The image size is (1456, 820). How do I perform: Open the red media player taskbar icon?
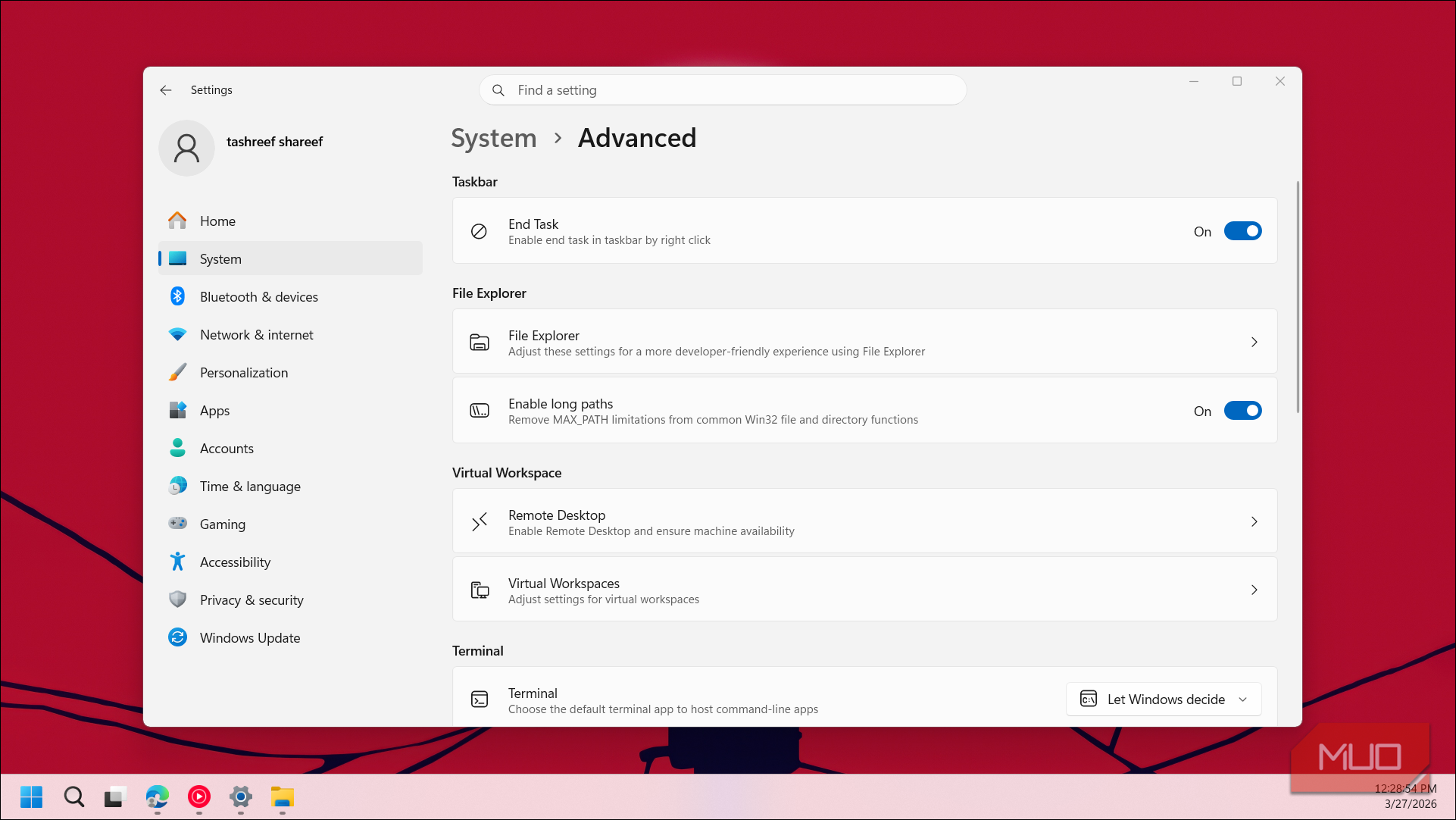[199, 797]
